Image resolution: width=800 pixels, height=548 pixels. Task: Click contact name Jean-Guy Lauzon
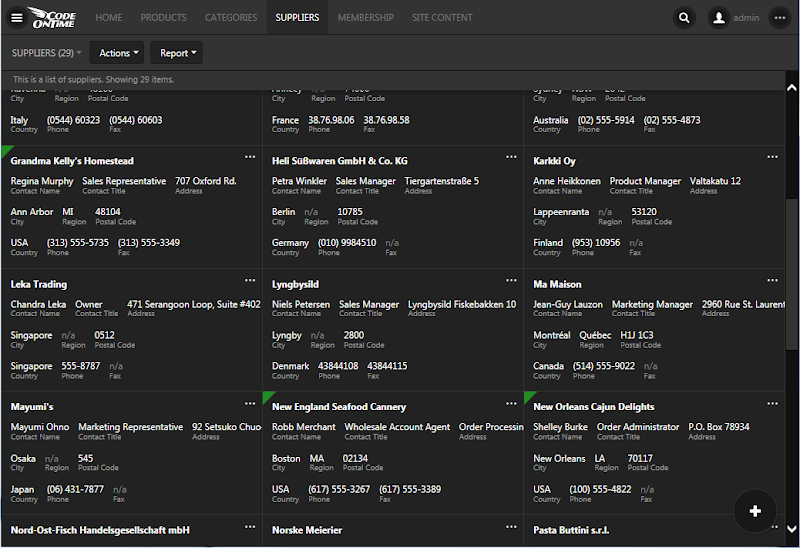point(568,305)
